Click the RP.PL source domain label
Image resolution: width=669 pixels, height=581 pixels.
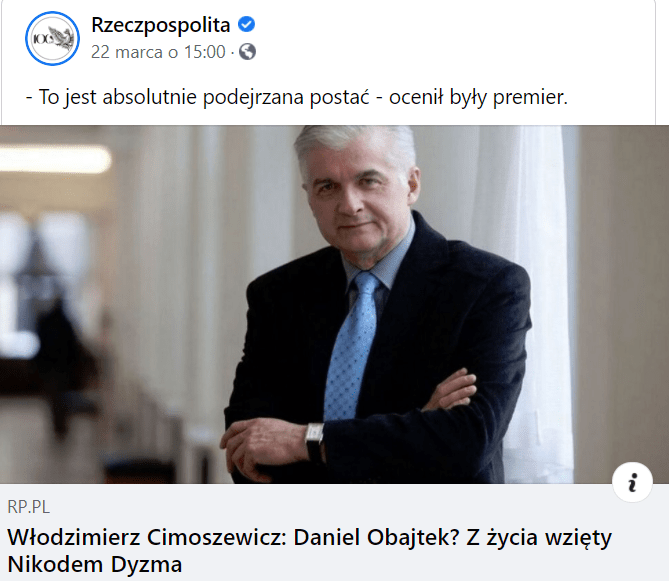click(29, 507)
